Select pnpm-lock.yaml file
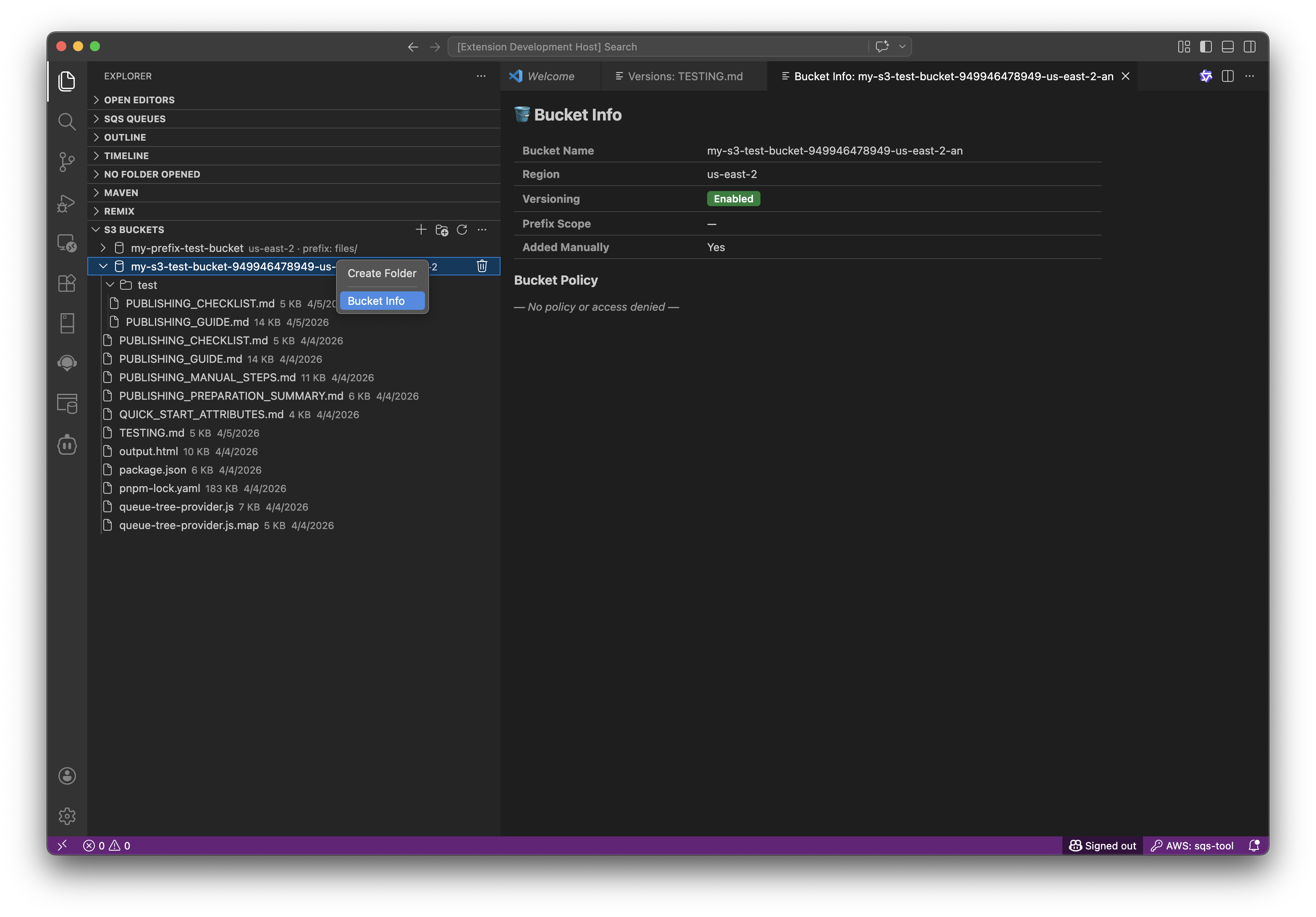Screen dimensions: 1316x917 [294, 488]
